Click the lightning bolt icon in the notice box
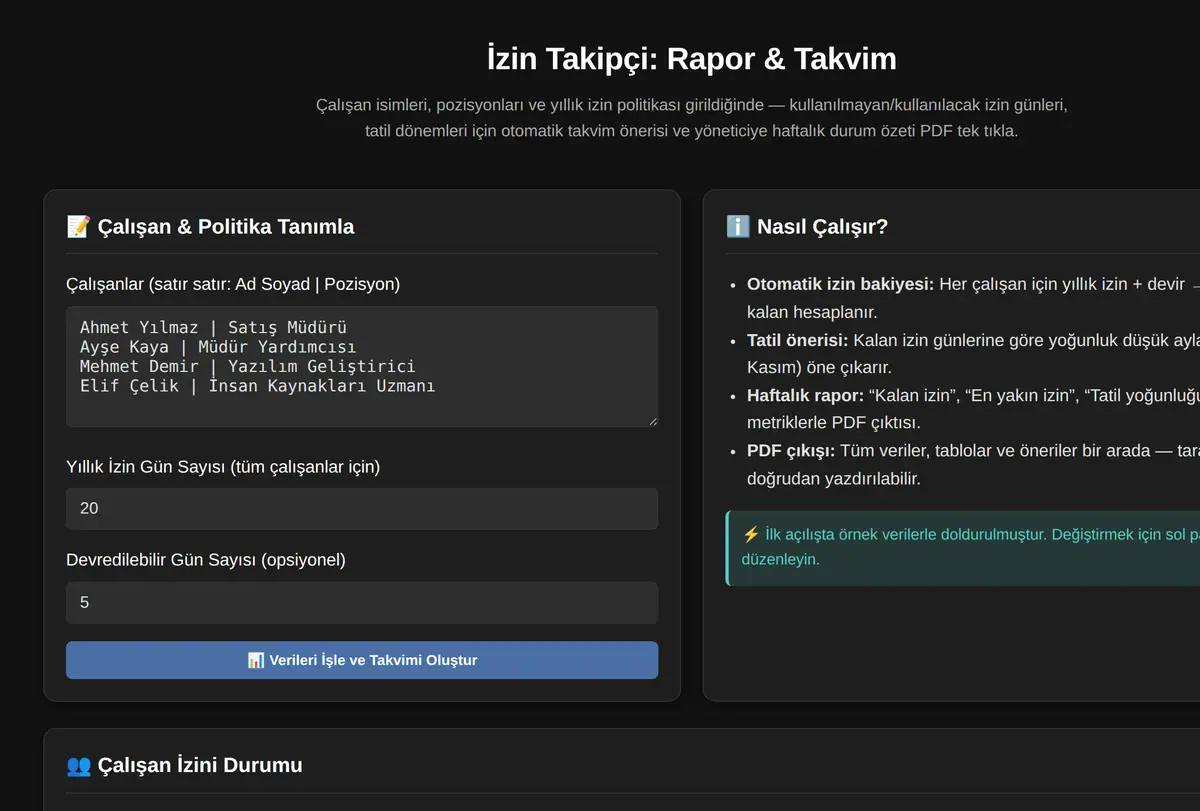The width and height of the screenshot is (1200, 811). 751,534
